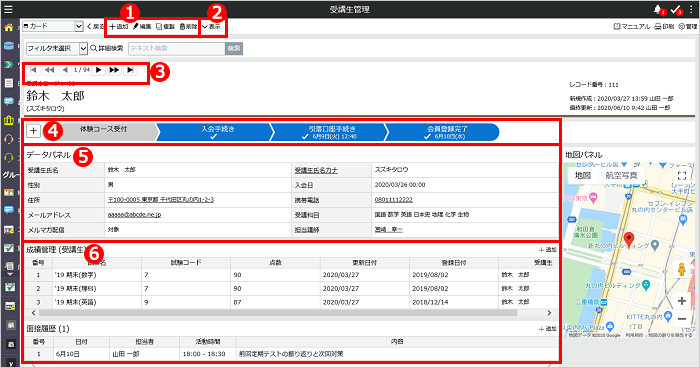
Task: Select row '19 期末(理科)
Action: point(291,289)
